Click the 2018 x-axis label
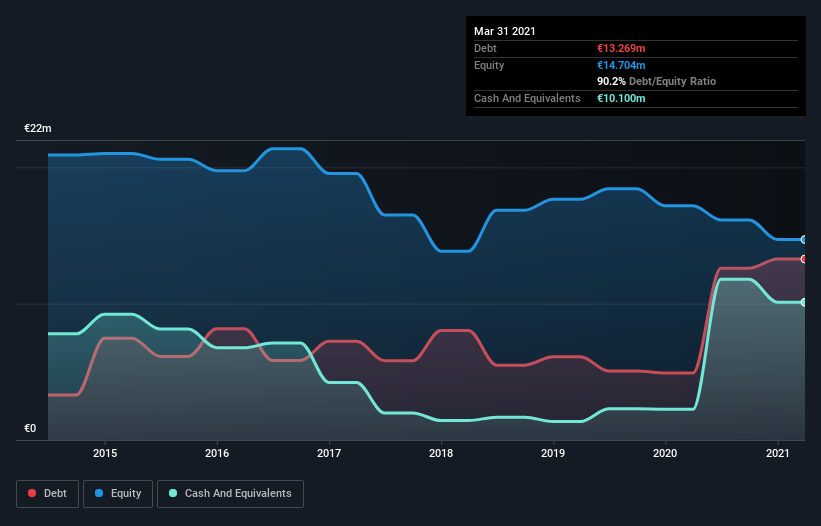821x526 pixels. (441, 453)
